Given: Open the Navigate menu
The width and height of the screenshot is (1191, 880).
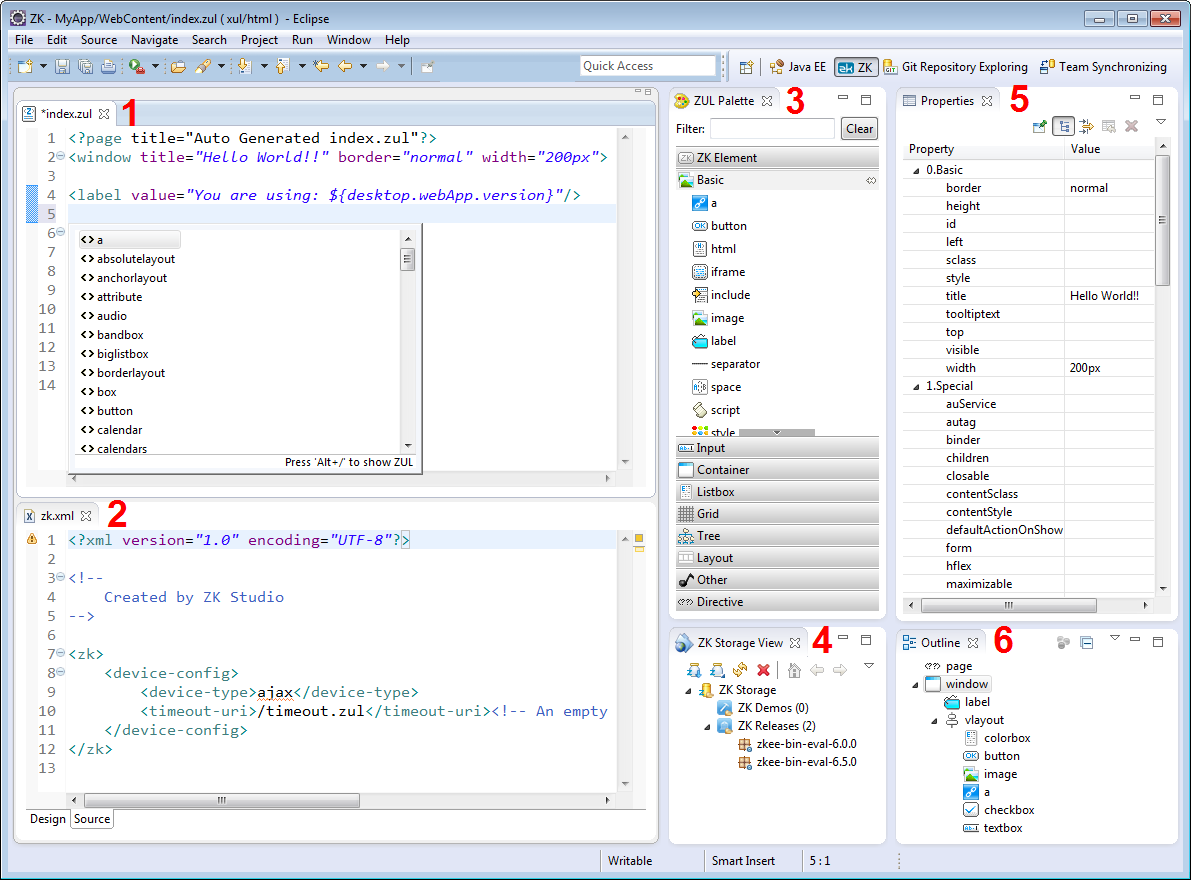Looking at the screenshot, I should point(154,40).
